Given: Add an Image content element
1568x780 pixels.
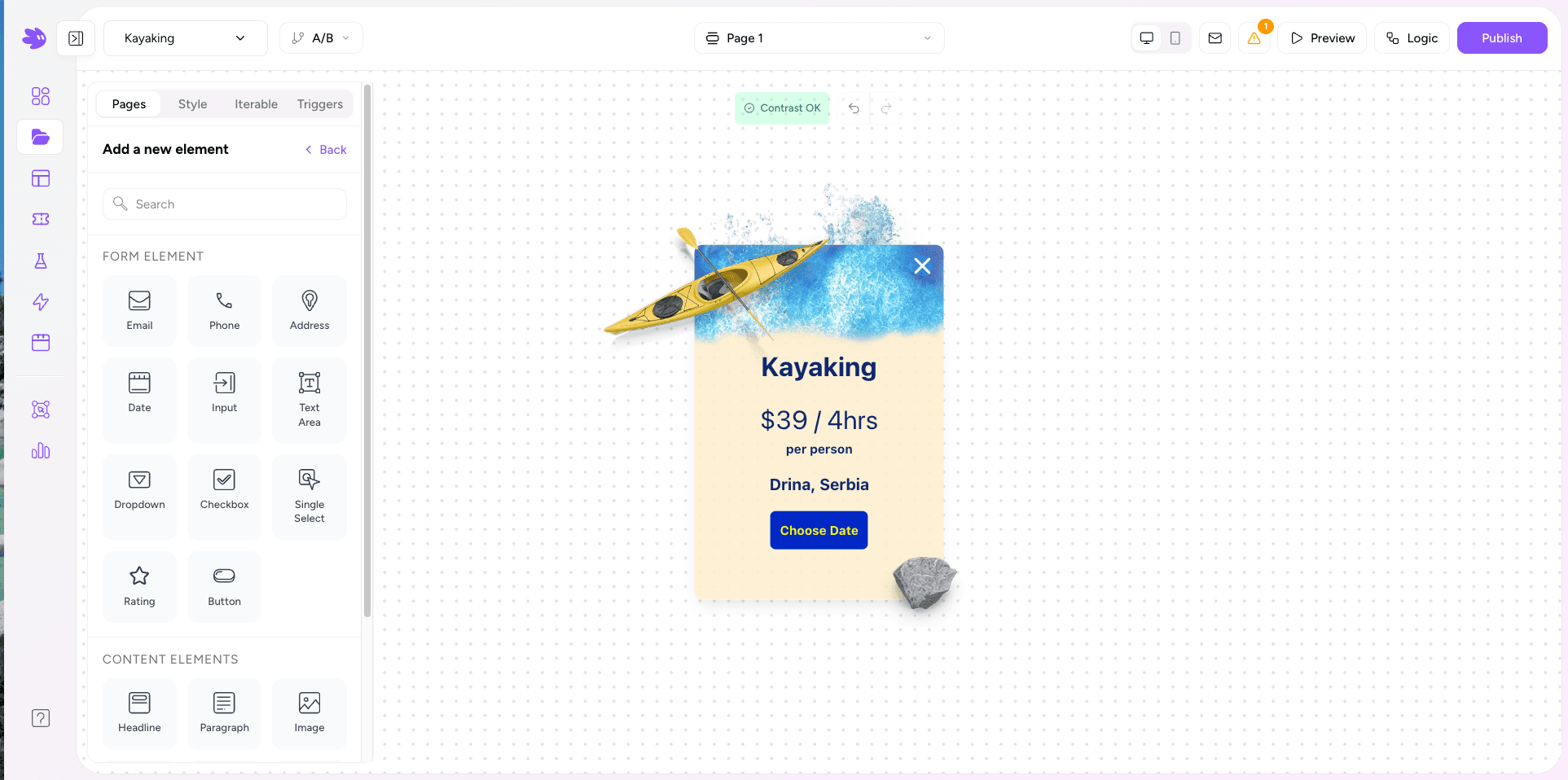Looking at the screenshot, I should coord(310,713).
